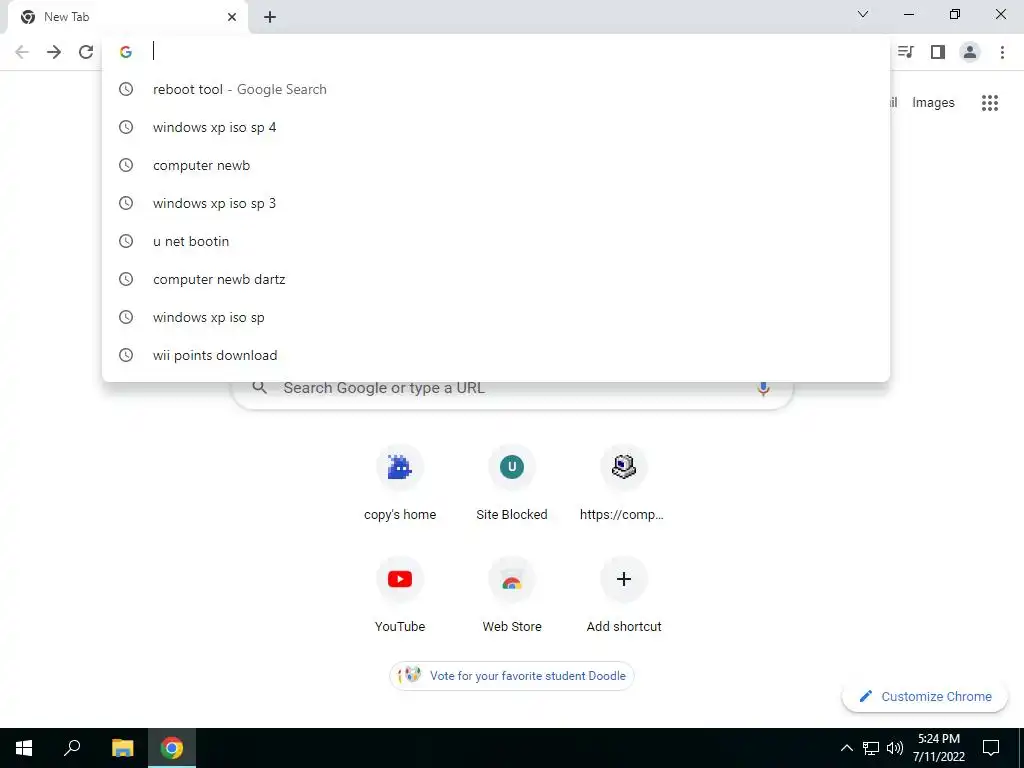Reload the page with refresh icon
The height and width of the screenshot is (768, 1024).
86,52
